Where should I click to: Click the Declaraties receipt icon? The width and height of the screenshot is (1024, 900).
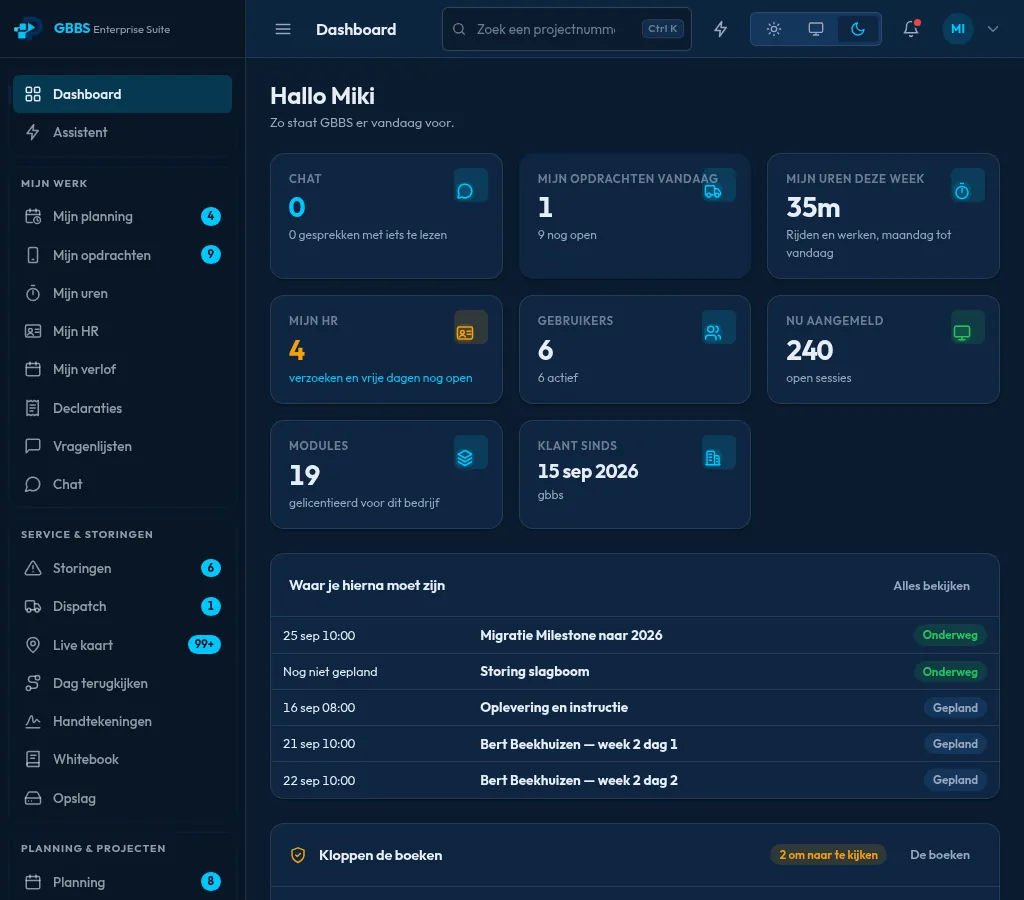coord(33,408)
